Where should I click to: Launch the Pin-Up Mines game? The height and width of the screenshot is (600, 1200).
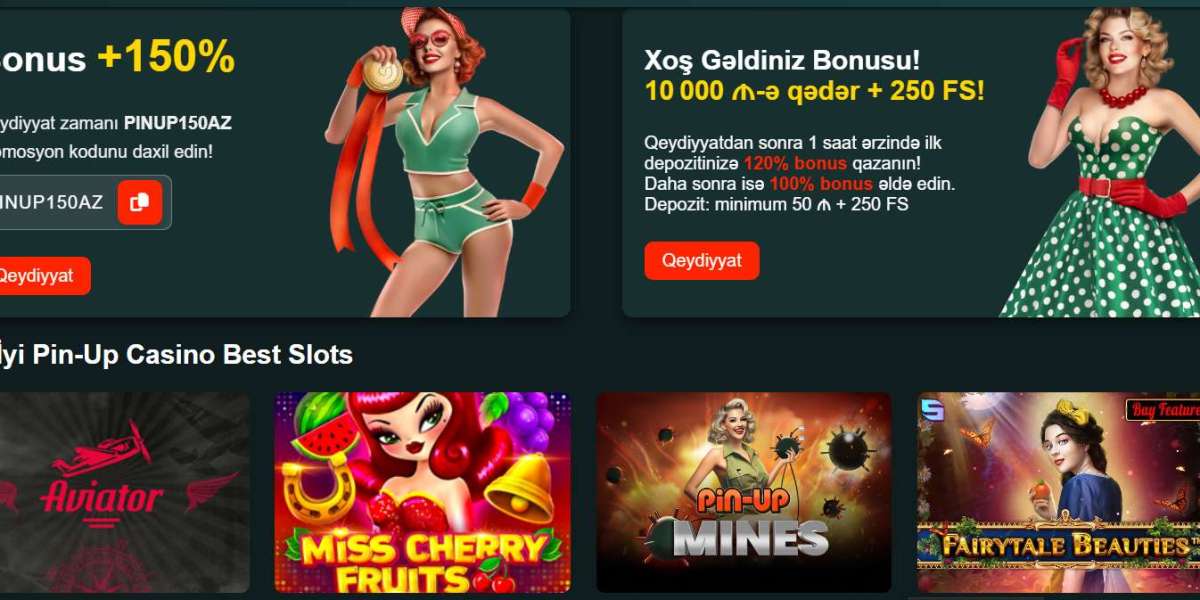tap(744, 492)
